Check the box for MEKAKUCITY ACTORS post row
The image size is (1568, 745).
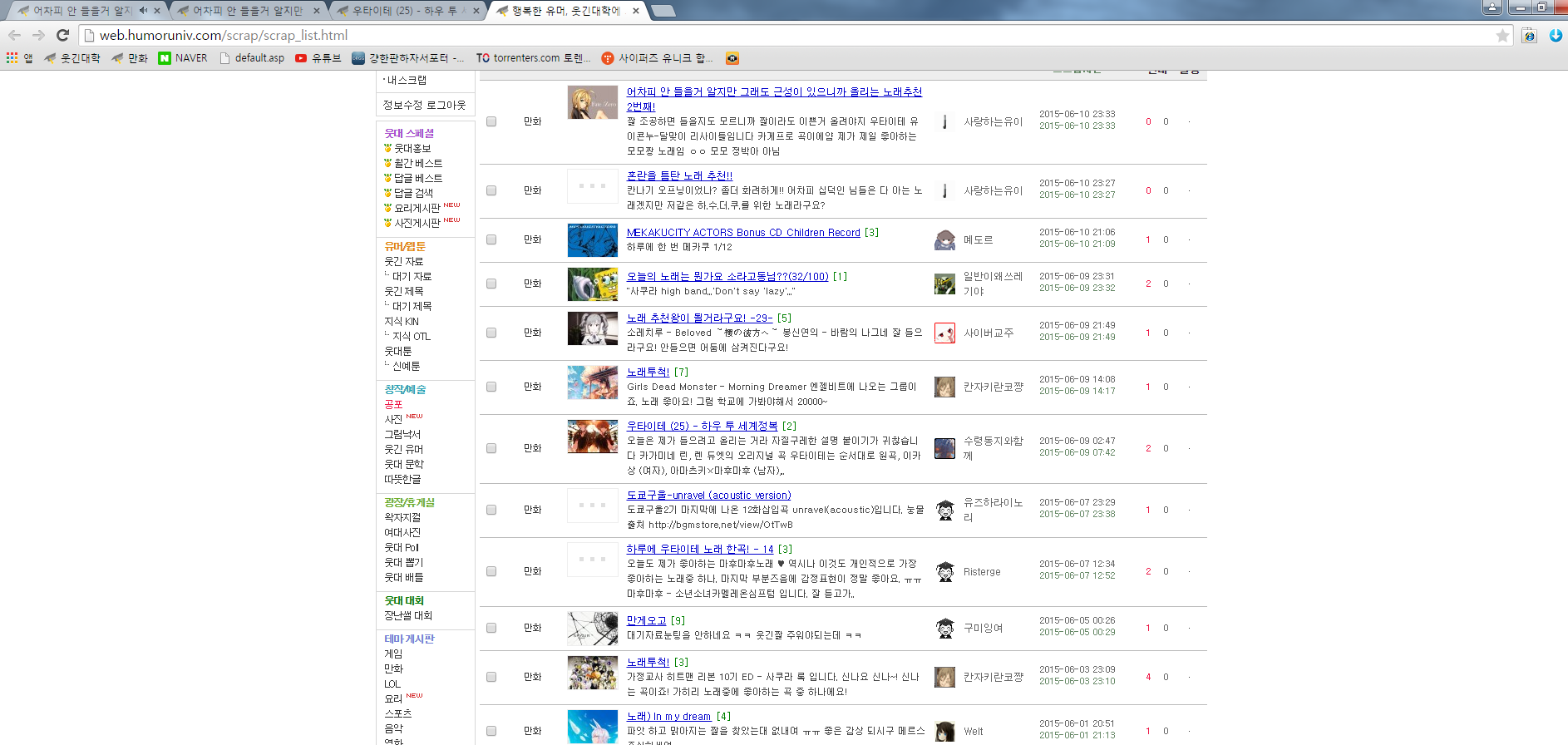pyautogui.click(x=491, y=239)
